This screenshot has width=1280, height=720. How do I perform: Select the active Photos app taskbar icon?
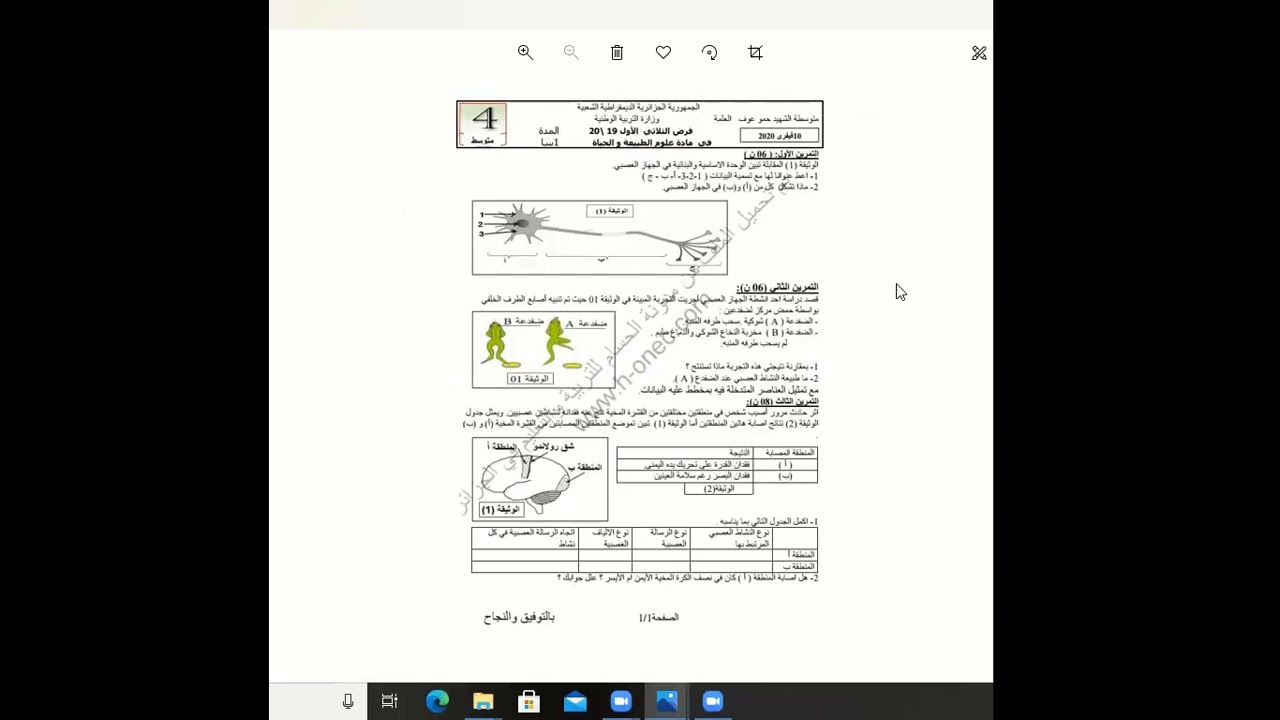click(x=667, y=702)
